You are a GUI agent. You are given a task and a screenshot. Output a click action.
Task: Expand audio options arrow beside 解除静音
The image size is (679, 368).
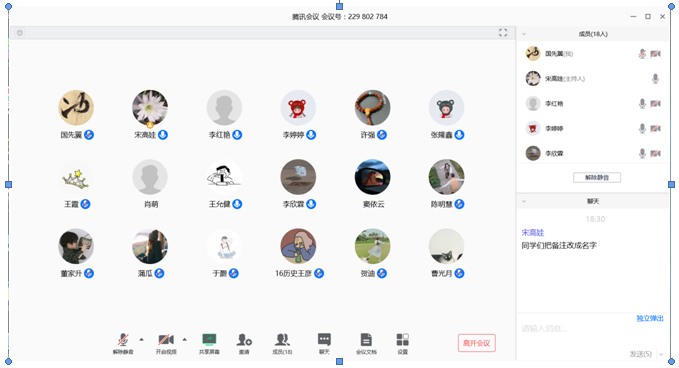pyautogui.click(x=142, y=339)
